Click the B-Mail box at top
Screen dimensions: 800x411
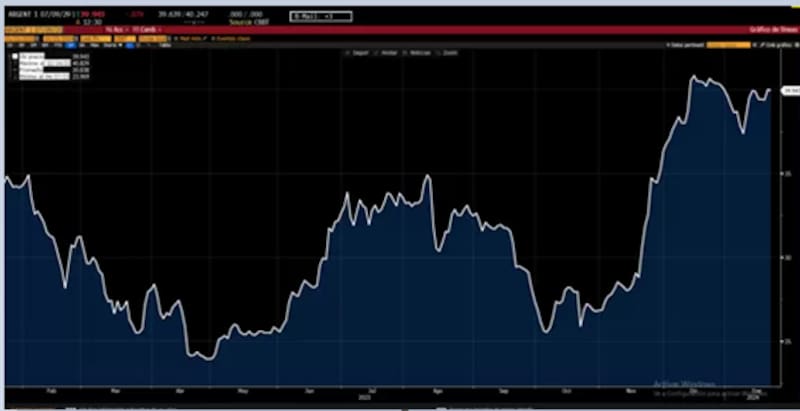pyautogui.click(x=320, y=16)
